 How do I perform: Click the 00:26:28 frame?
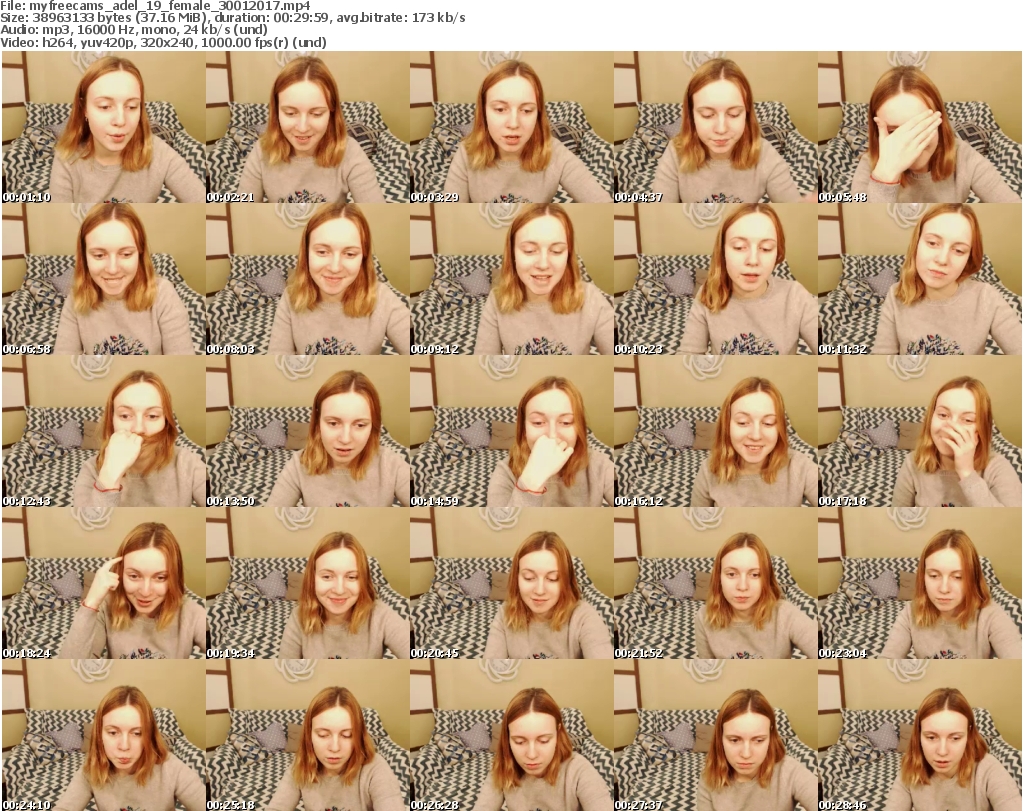[511, 735]
